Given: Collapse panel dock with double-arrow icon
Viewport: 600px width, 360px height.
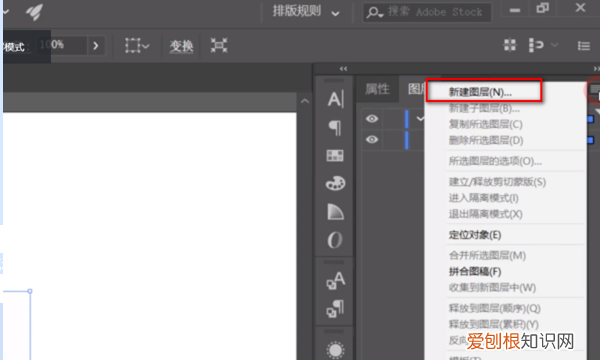Looking at the screenshot, I should [343, 69].
